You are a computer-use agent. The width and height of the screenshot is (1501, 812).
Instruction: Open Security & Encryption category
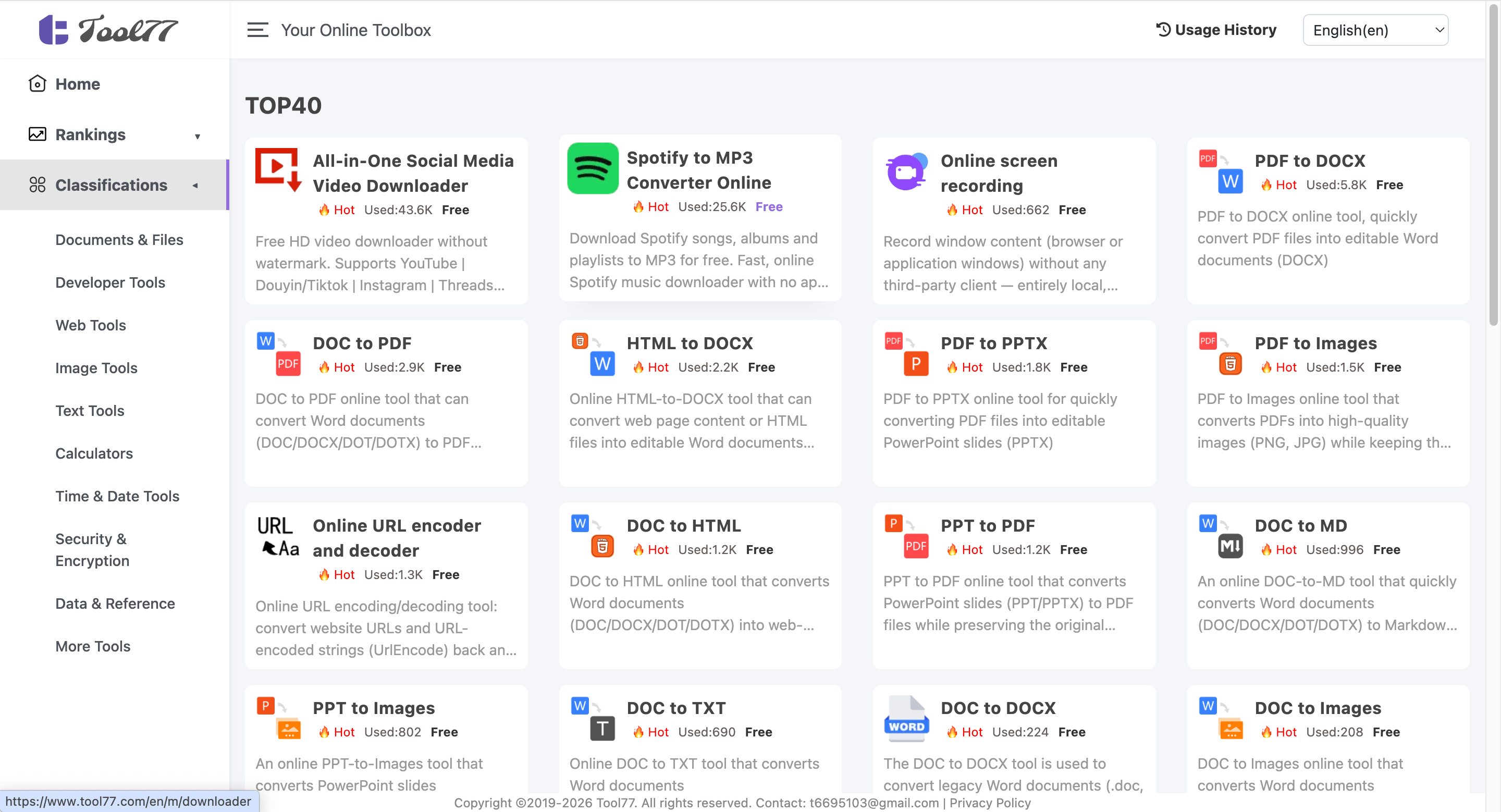tap(92, 550)
